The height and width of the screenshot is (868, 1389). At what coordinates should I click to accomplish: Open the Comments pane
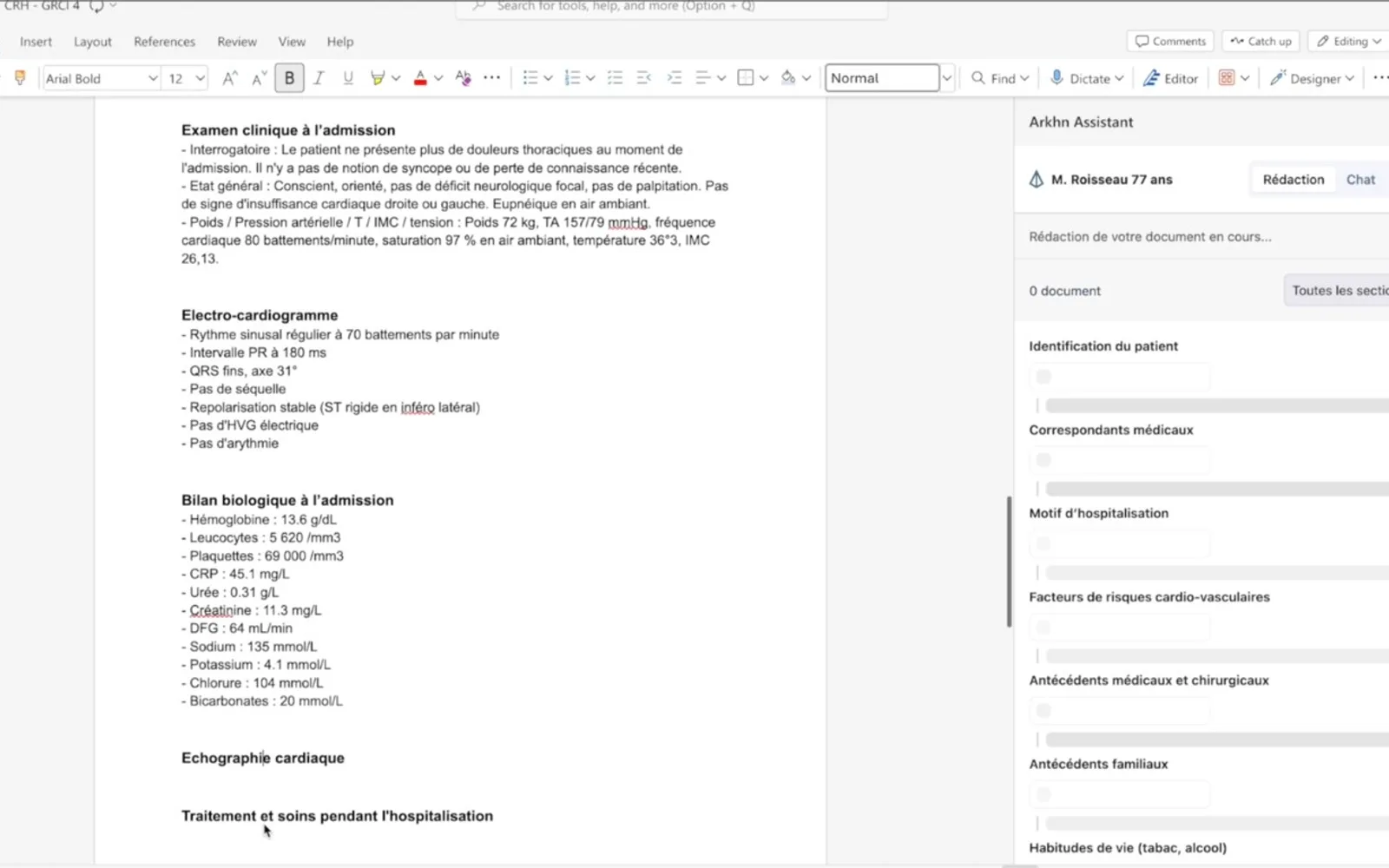point(1171,41)
